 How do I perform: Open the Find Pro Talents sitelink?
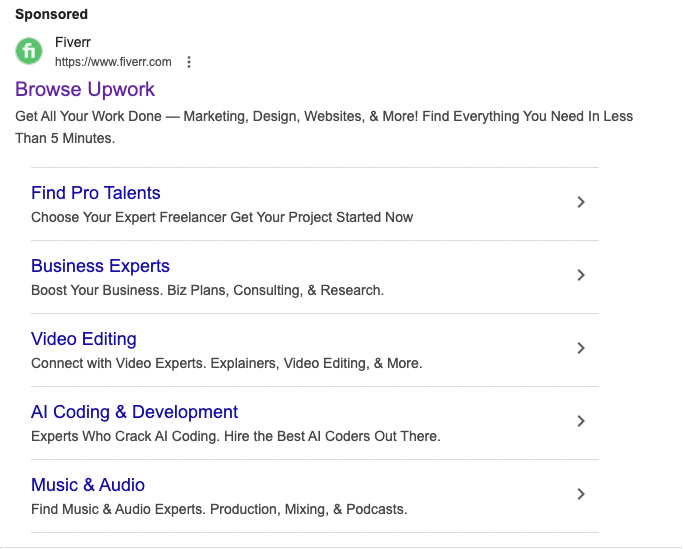click(96, 193)
